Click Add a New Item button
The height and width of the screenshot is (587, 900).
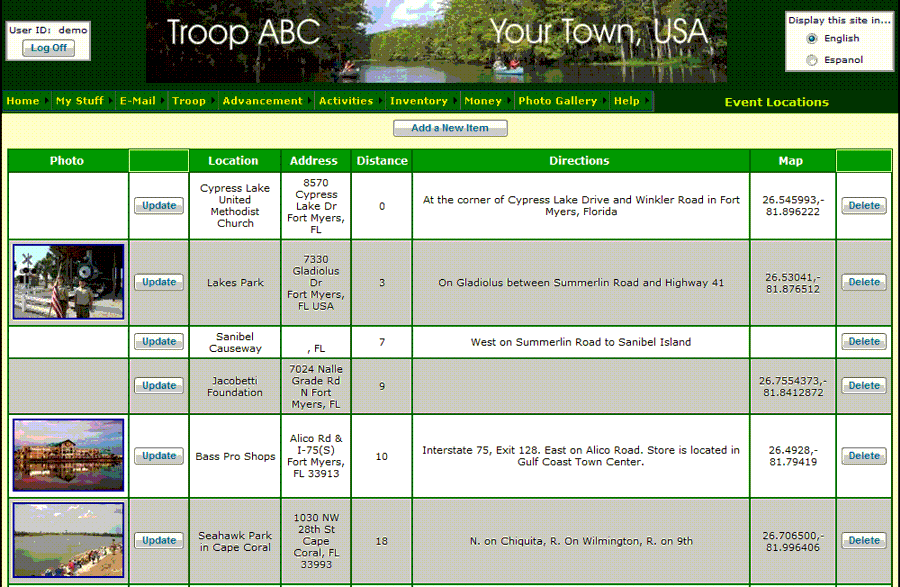[x=450, y=128]
